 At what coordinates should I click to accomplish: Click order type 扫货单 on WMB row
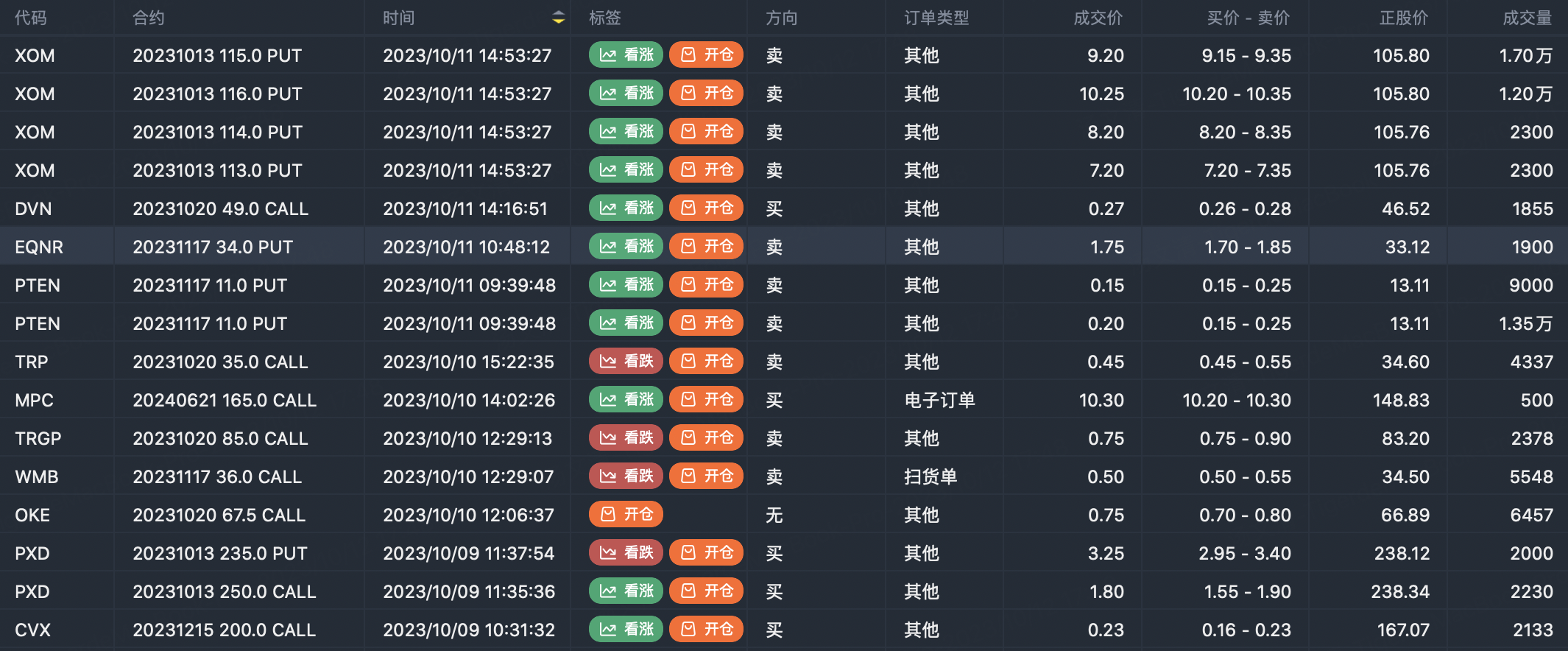point(930,476)
